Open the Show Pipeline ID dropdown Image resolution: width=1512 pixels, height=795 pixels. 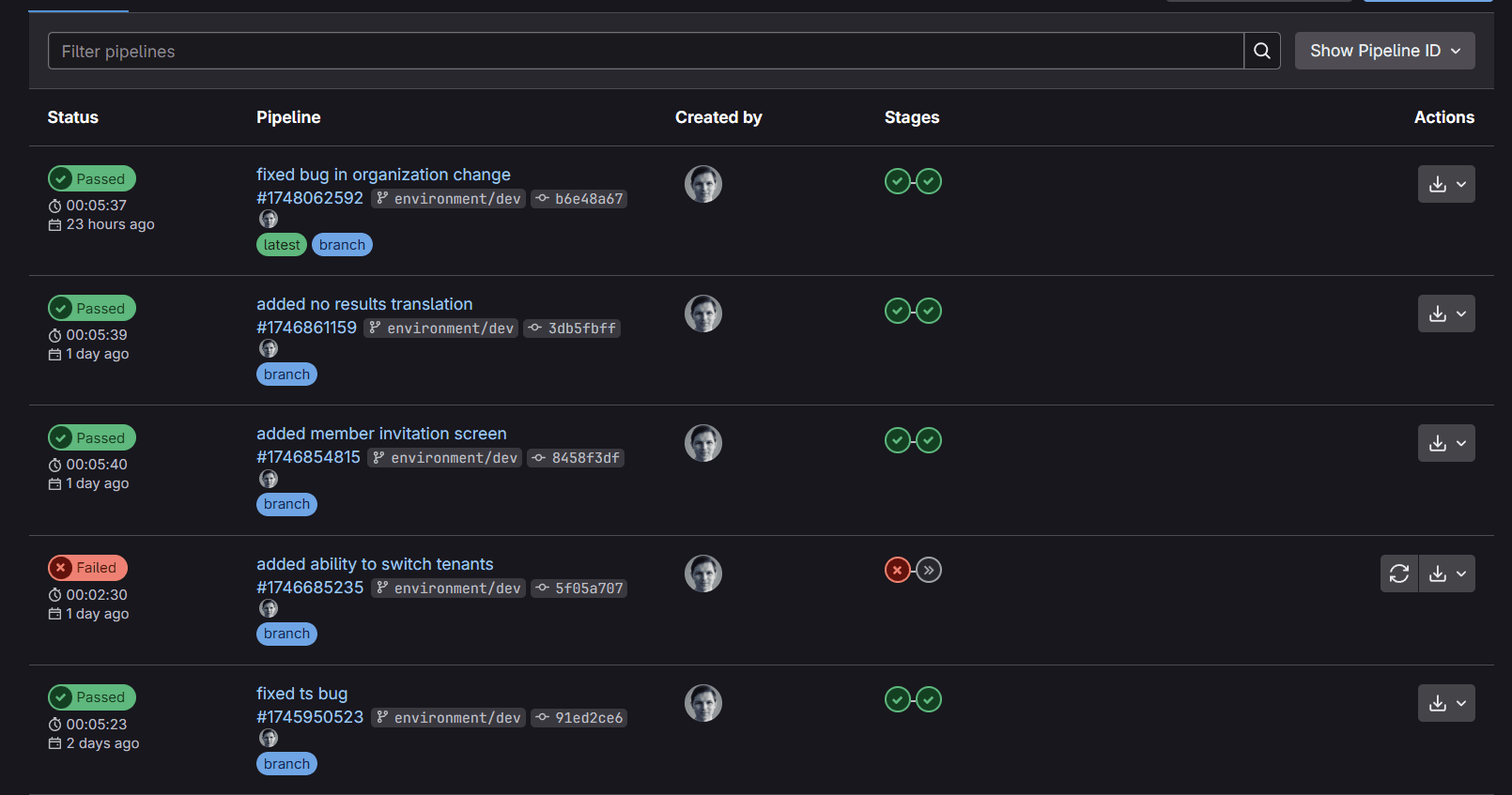(1384, 50)
